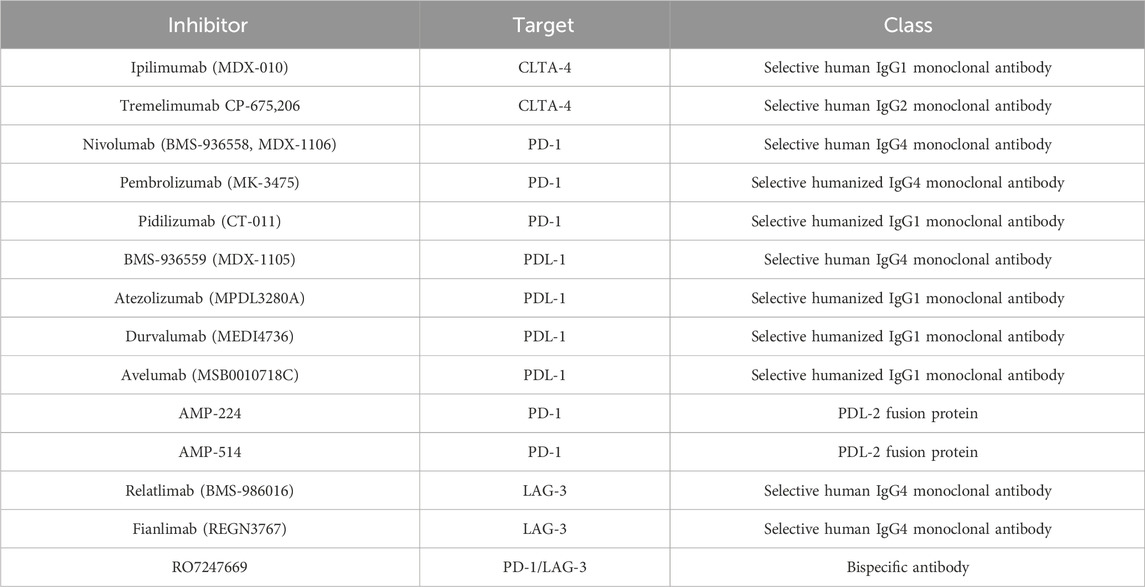
Task: Click the PD-1/LAG-3 target cell
Action: tap(545, 568)
